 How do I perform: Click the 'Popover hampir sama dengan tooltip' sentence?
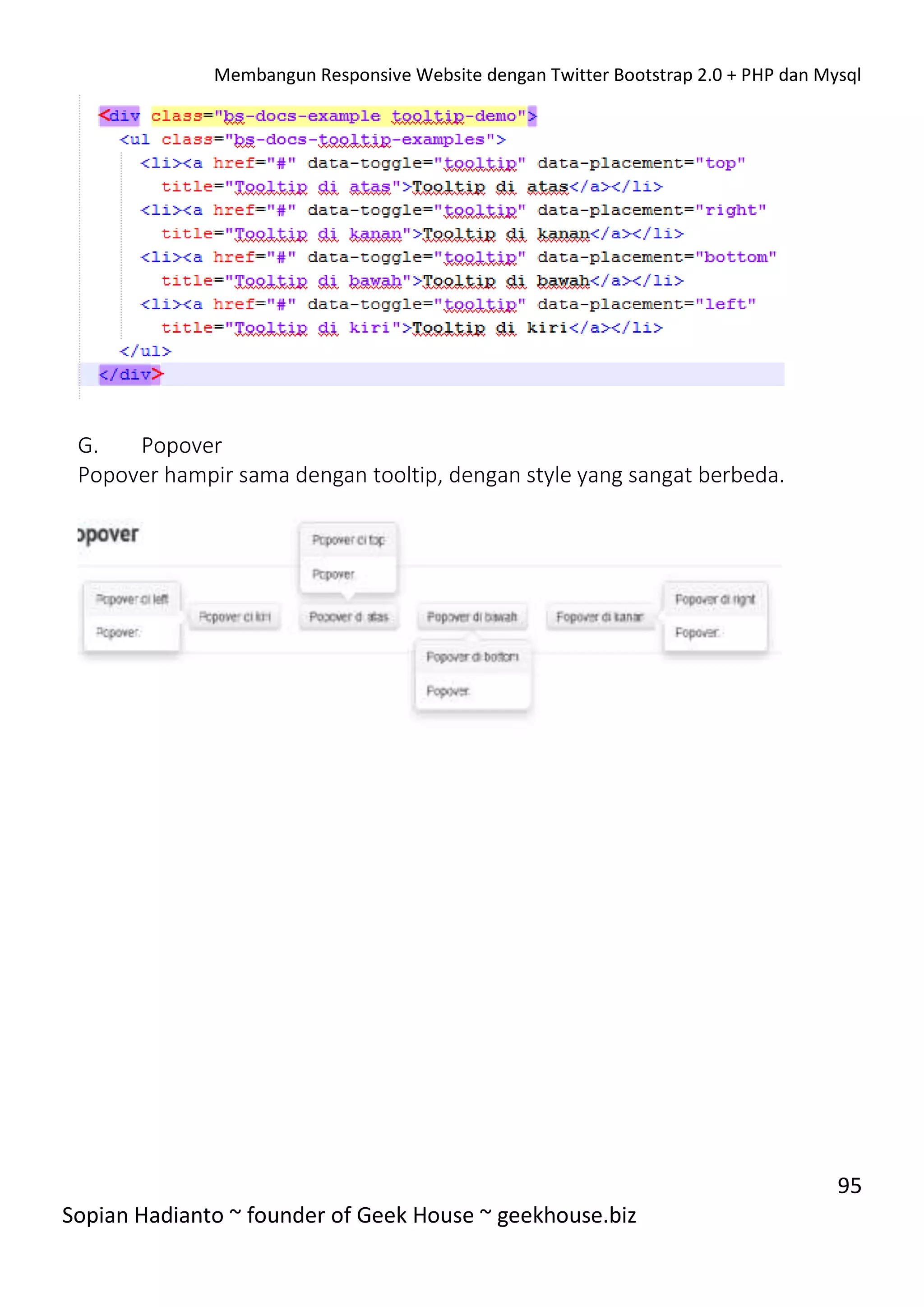[x=431, y=475]
